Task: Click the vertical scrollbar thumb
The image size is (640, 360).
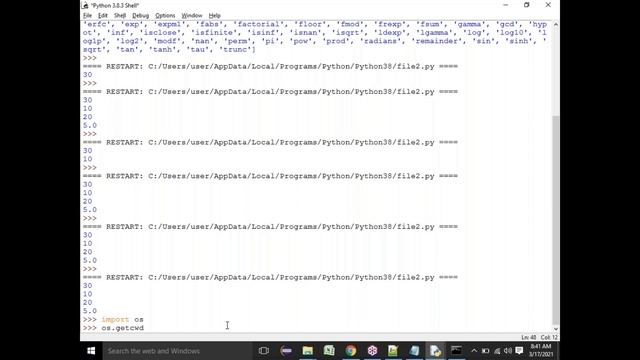Action: click(556, 220)
